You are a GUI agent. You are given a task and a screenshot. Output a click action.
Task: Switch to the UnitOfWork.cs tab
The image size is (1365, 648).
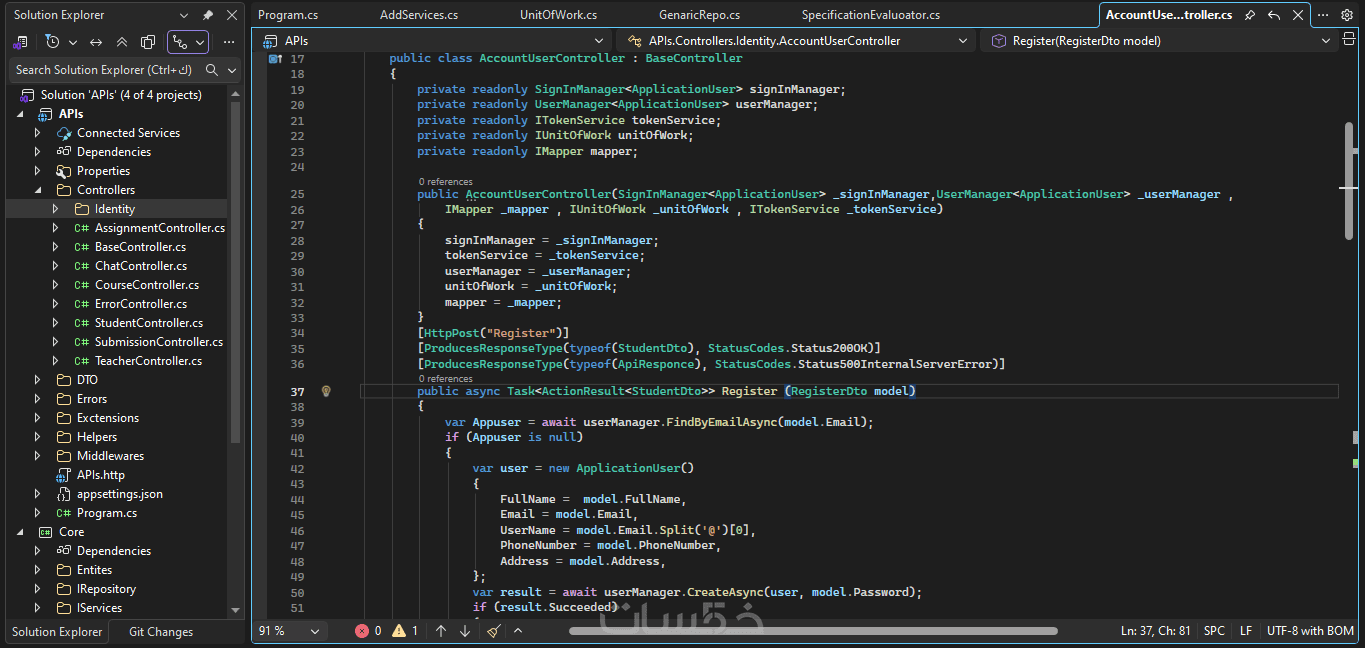point(558,15)
